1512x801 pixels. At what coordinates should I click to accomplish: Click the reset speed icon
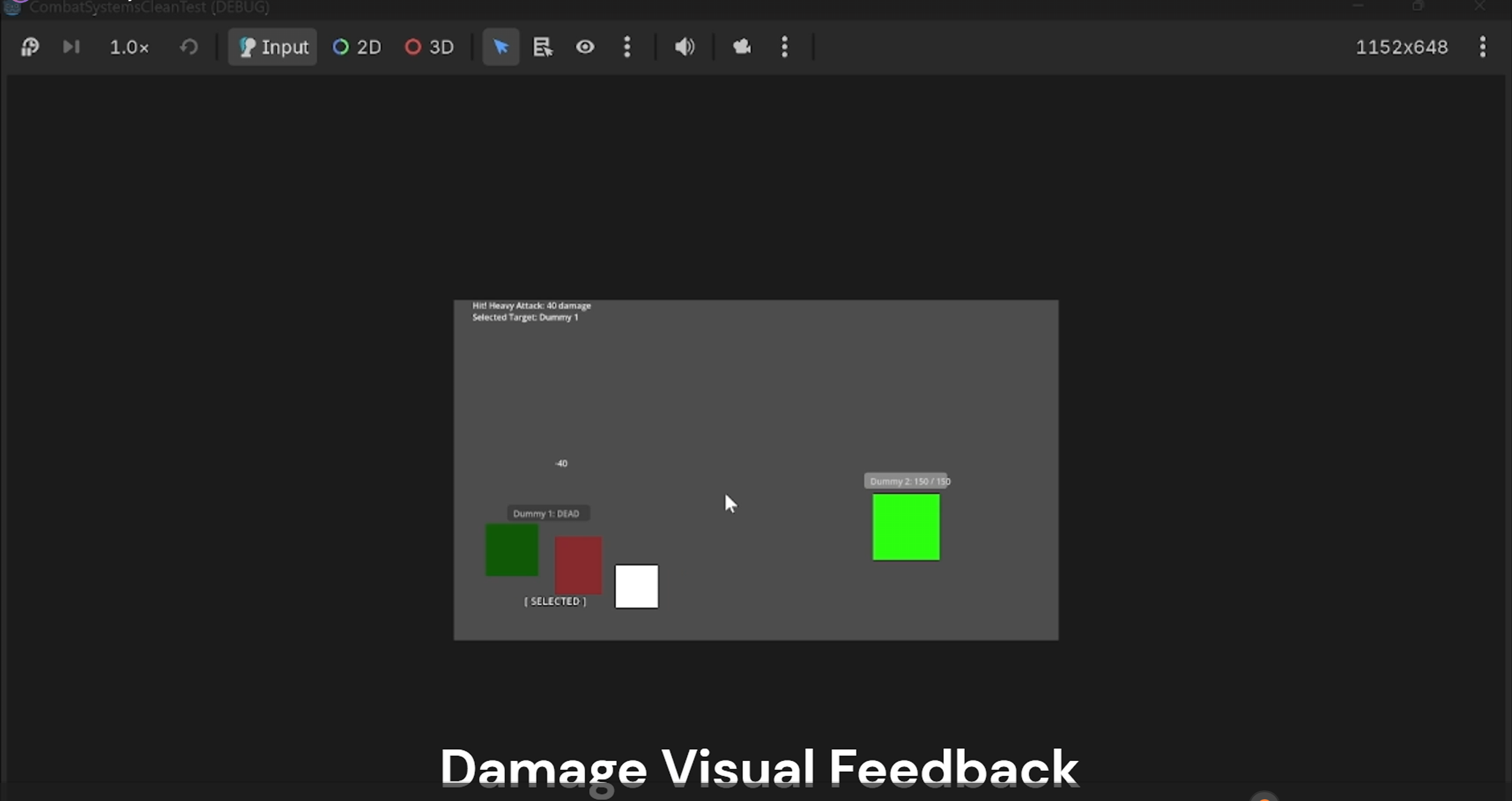click(x=189, y=47)
